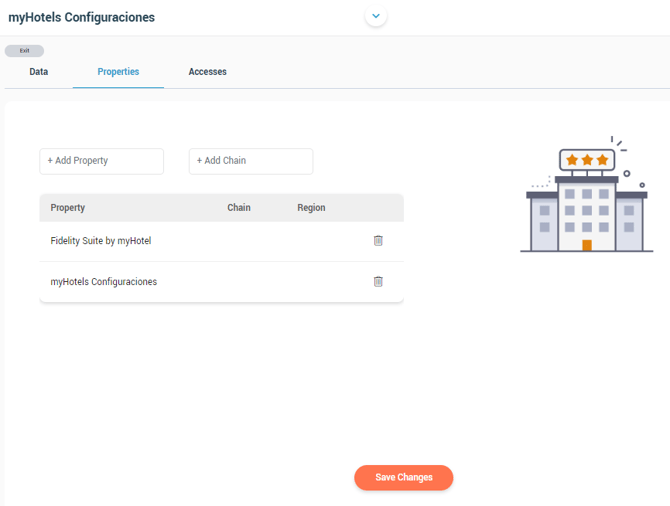Focus the Add Chain input field

(x=251, y=161)
